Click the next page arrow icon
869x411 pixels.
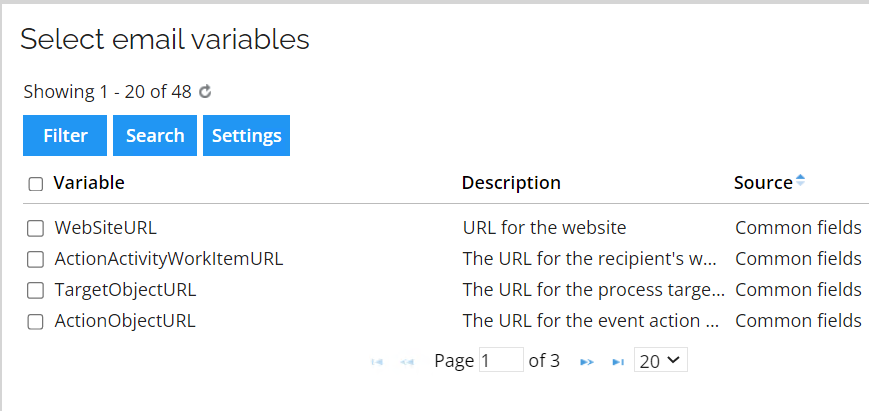(586, 362)
